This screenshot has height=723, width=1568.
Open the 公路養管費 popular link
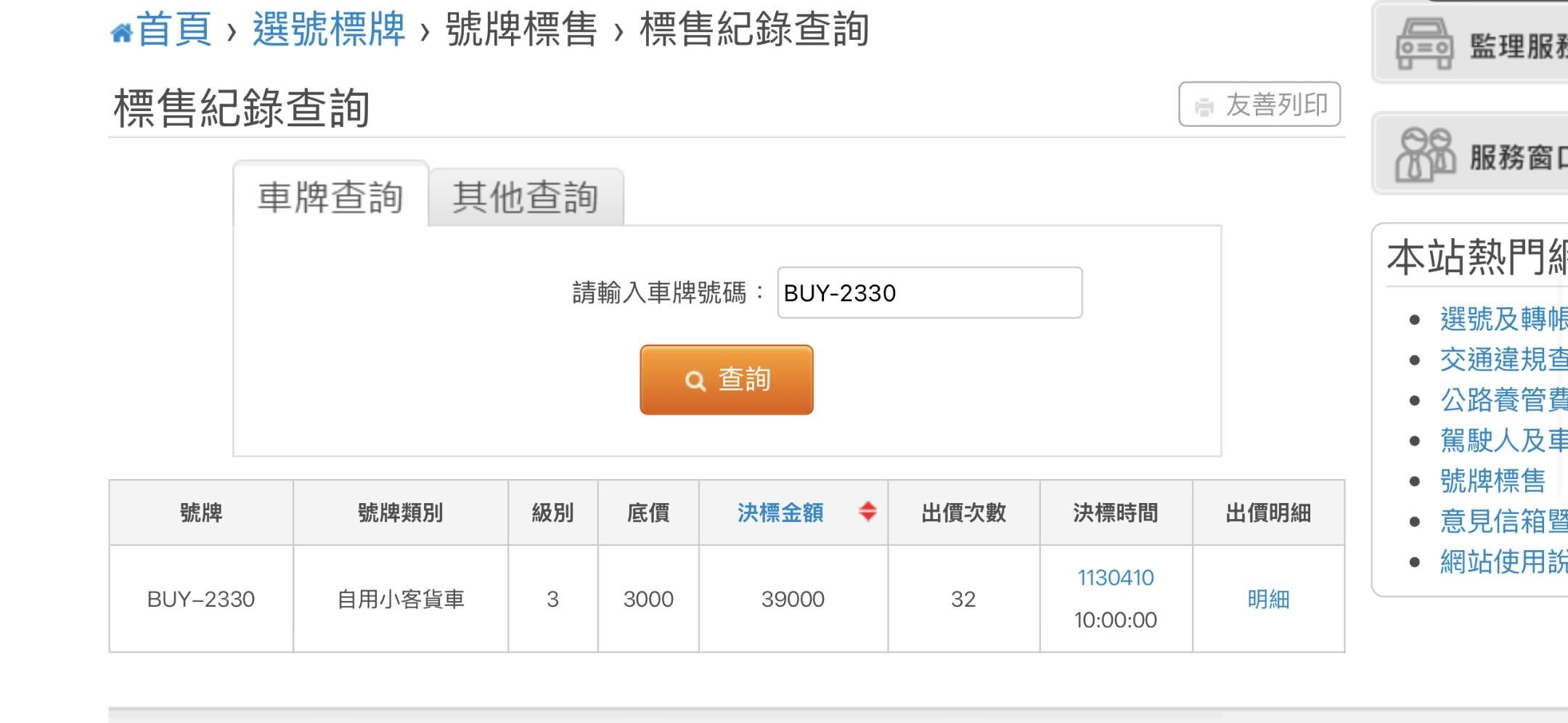click(1503, 400)
